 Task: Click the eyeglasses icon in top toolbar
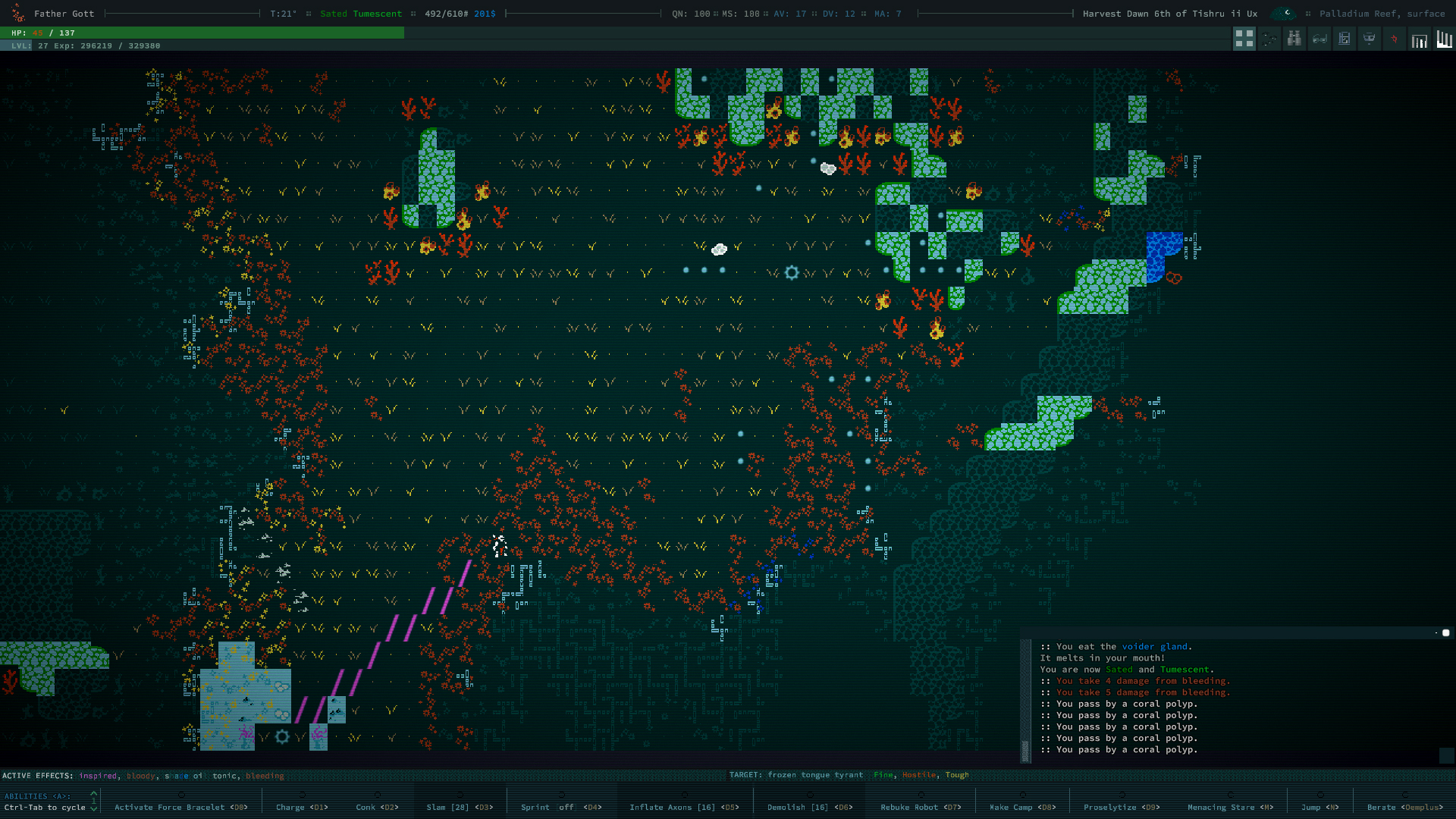(x=1319, y=39)
